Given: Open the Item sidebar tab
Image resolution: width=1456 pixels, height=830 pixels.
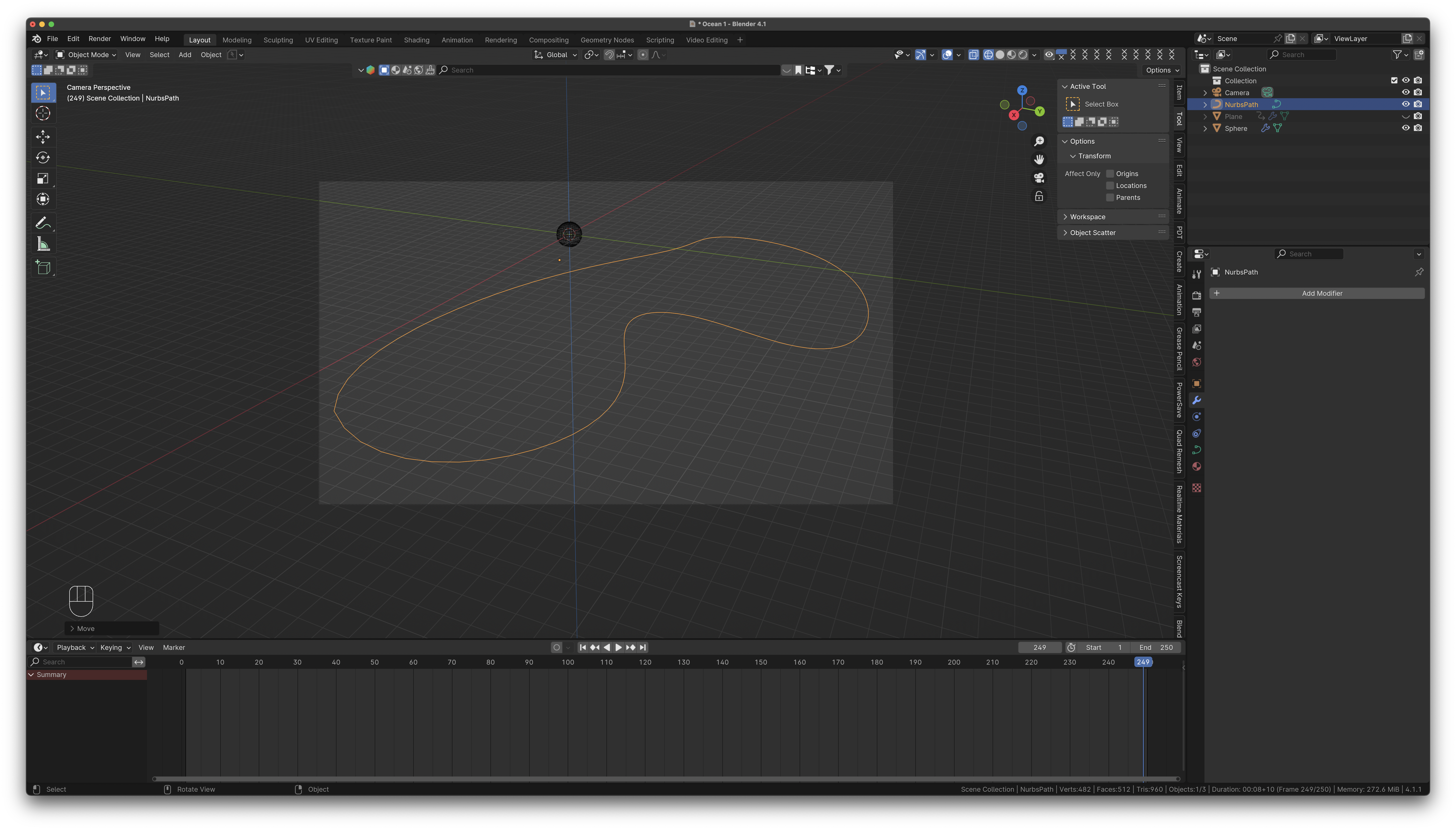Looking at the screenshot, I should [x=1179, y=92].
